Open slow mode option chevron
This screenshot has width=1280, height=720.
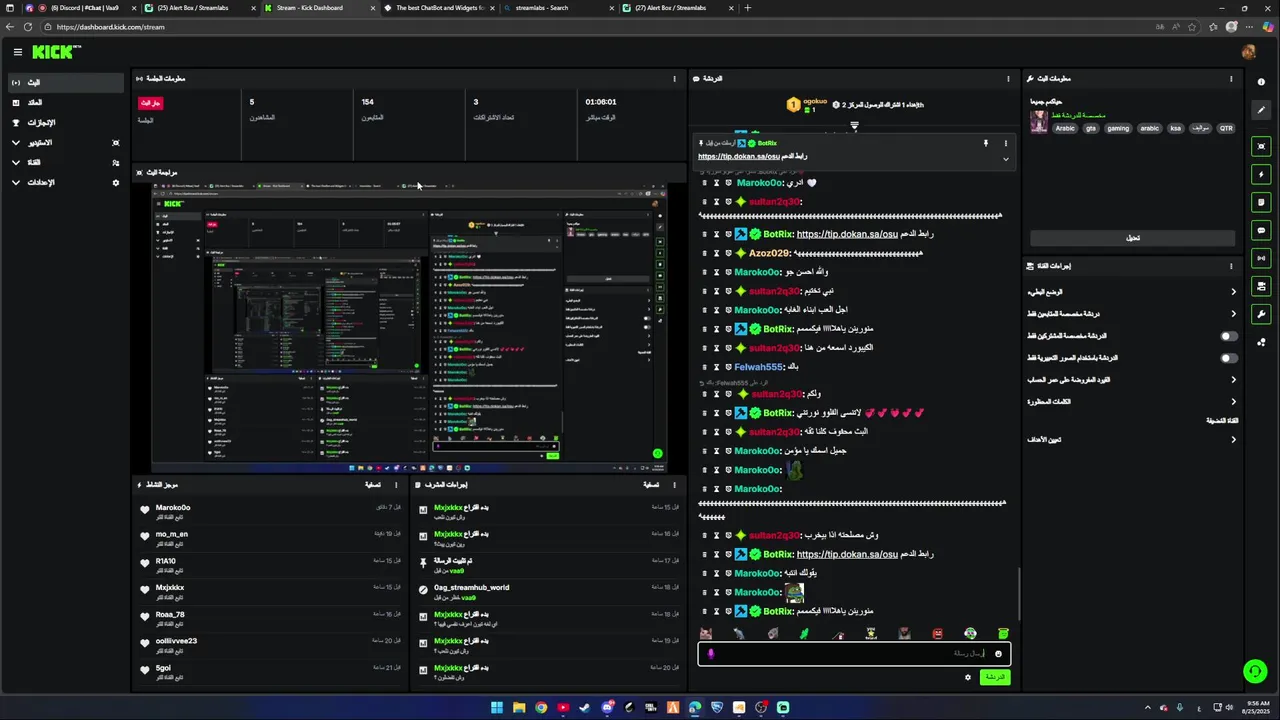point(1233,292)
